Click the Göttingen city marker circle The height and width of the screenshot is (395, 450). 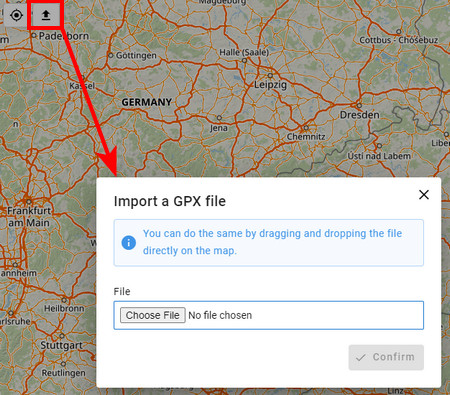click(x=111, y=55)
